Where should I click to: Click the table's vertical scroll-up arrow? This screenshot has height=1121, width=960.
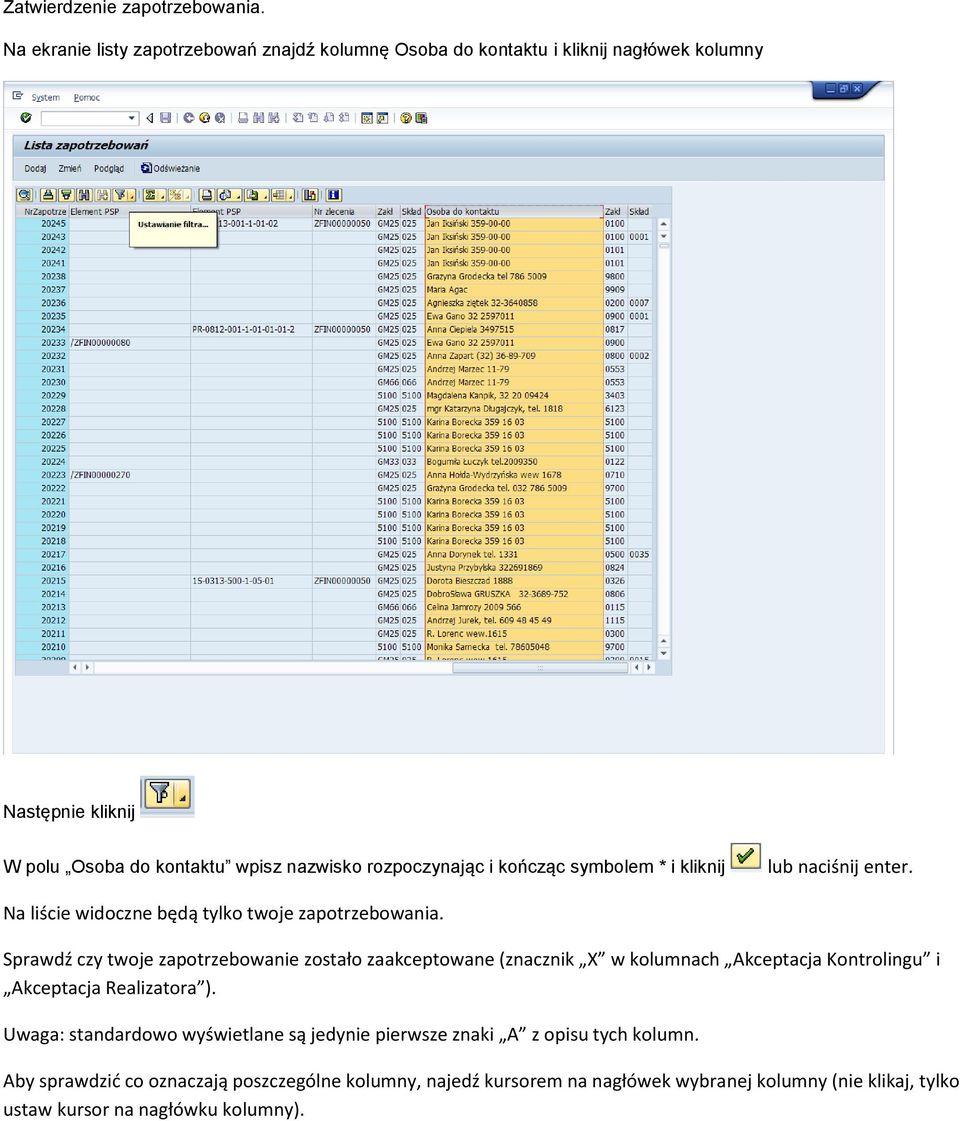pos(663,224)
